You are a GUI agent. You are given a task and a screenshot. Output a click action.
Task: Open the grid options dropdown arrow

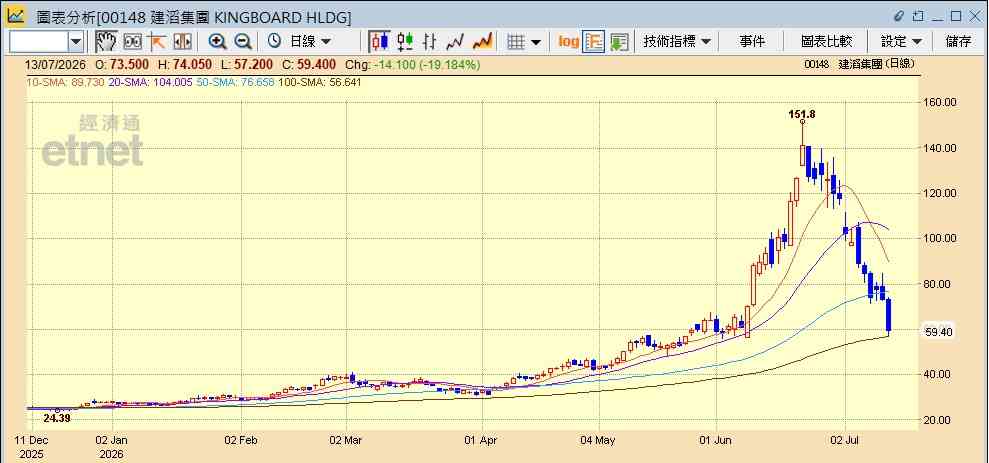point(535,42)
